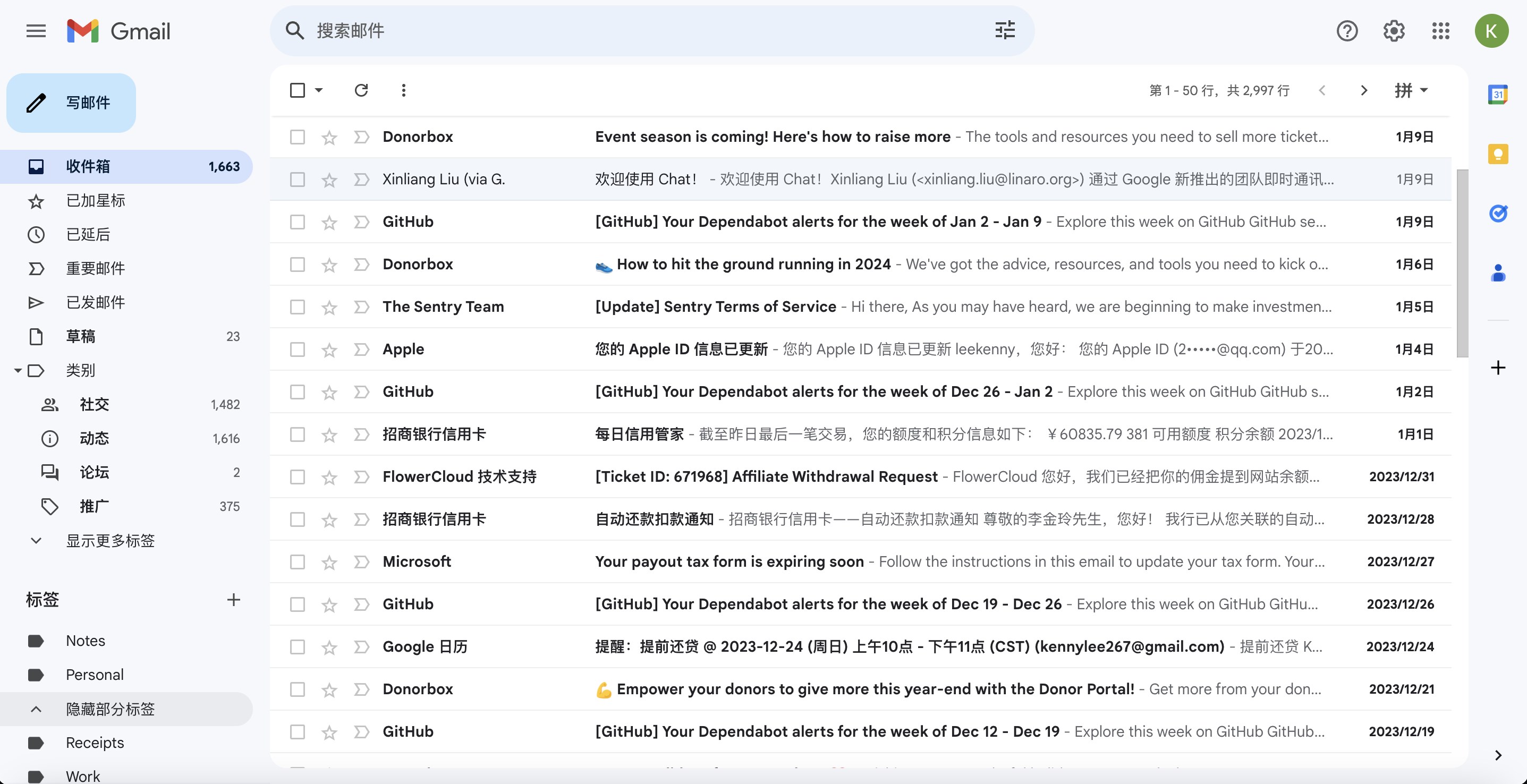Expand 显示更多标签 to show more labels

[x=111, y=540]
